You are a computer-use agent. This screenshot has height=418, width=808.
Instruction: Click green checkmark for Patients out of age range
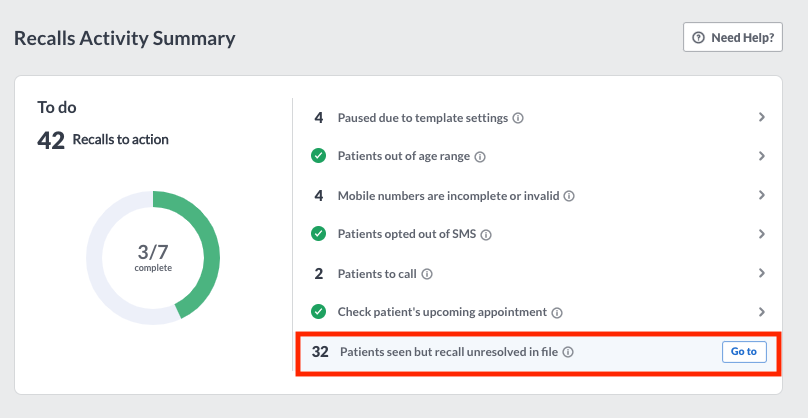(x=318, y=156)
